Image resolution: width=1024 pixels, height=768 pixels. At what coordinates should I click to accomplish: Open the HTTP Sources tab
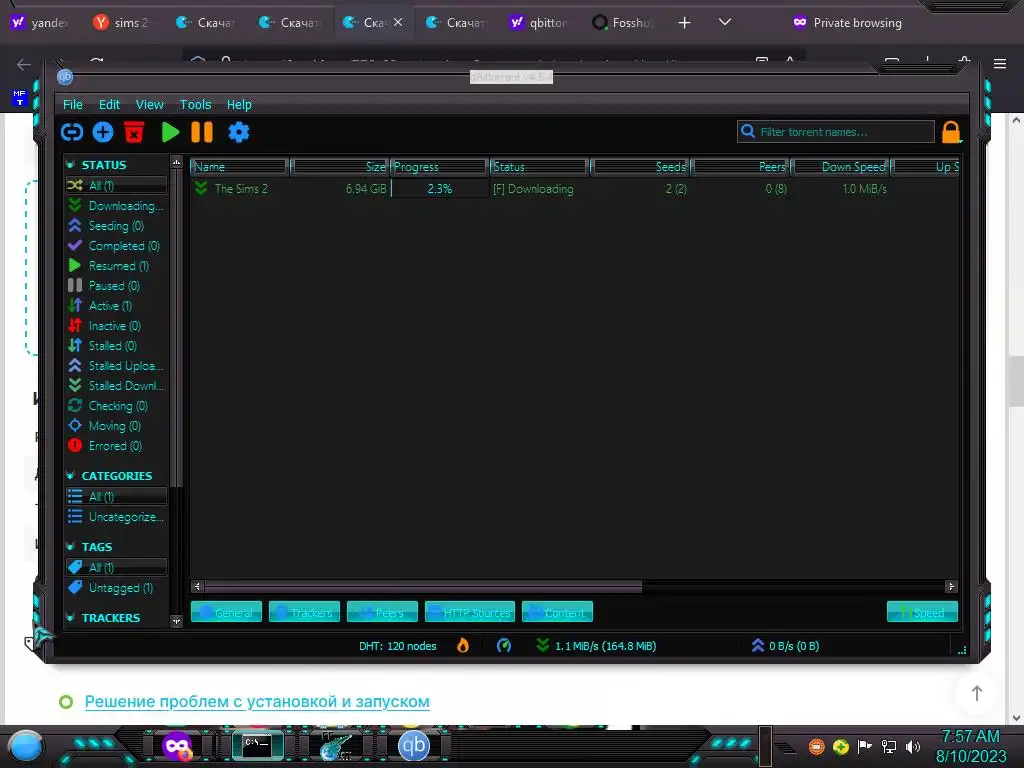[470, 612]
